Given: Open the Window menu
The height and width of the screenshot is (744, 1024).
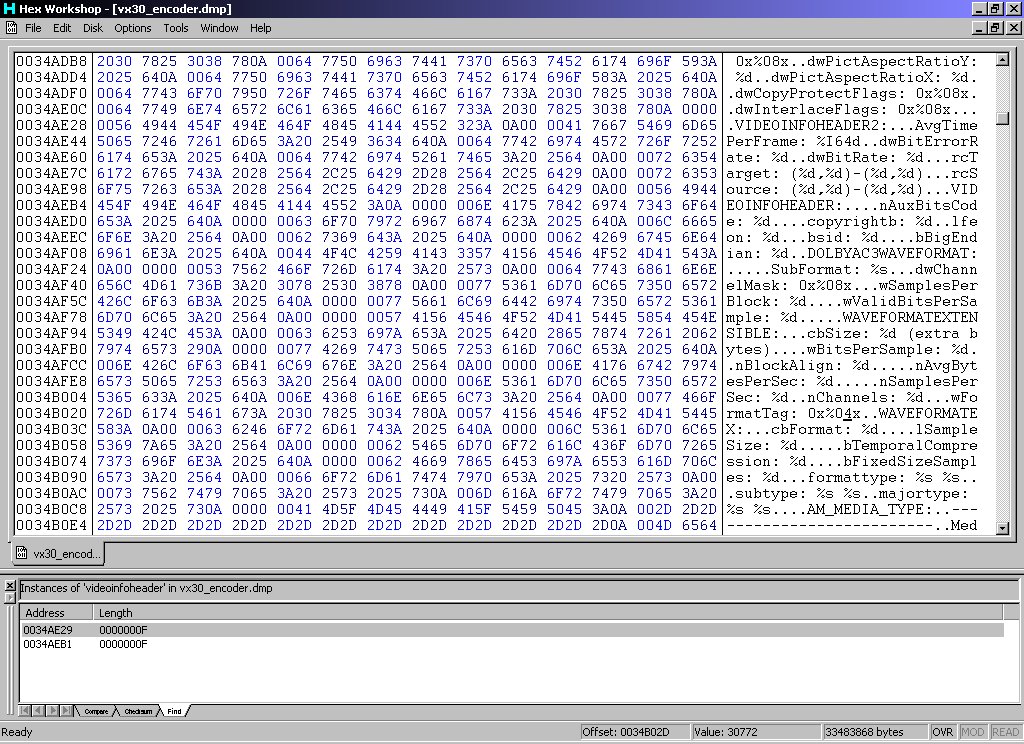Looking at the screenshot, I should pyautogui.click(x=219, y=28).
